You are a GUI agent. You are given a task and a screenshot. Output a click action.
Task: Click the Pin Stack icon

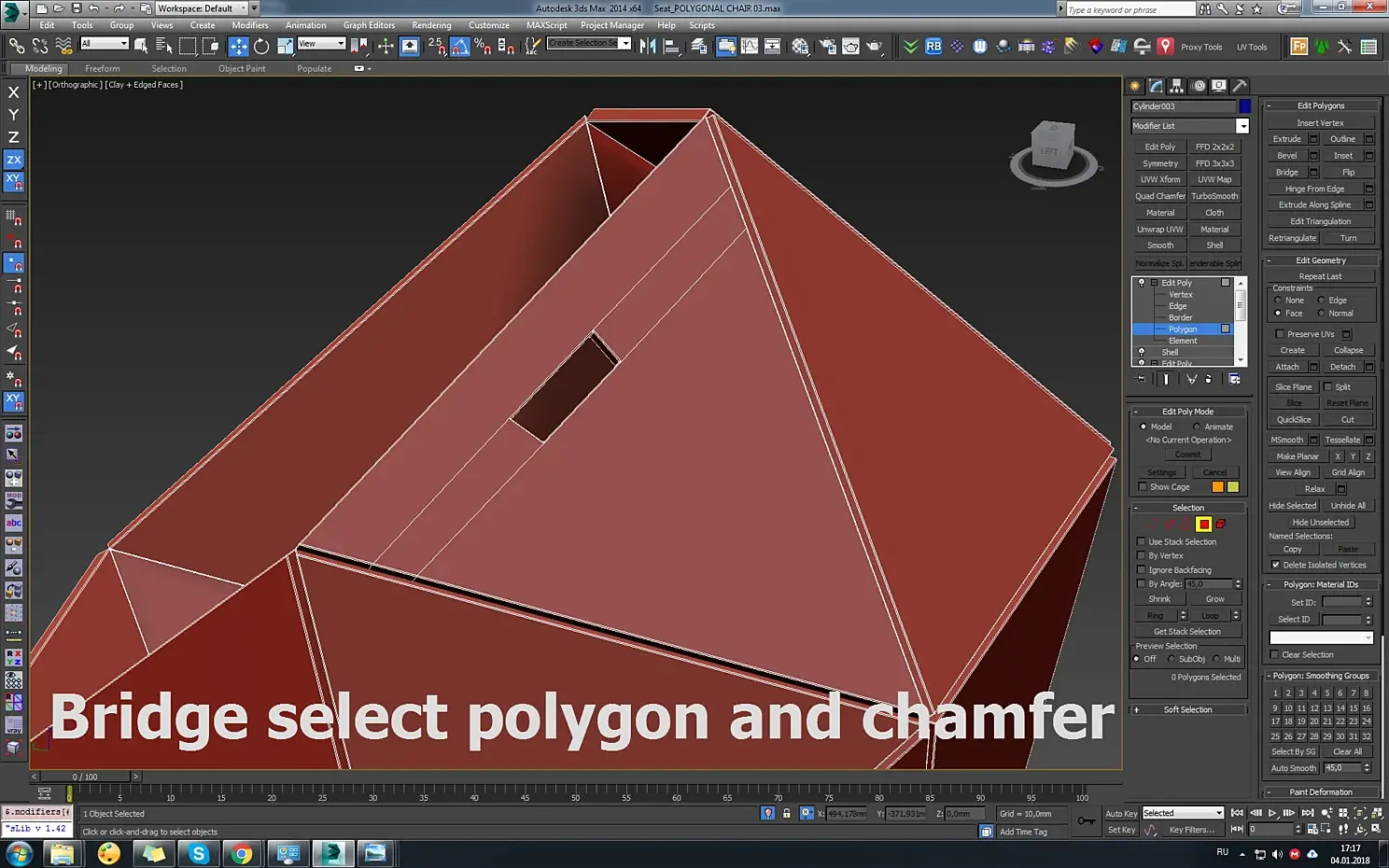(1141, 379)
